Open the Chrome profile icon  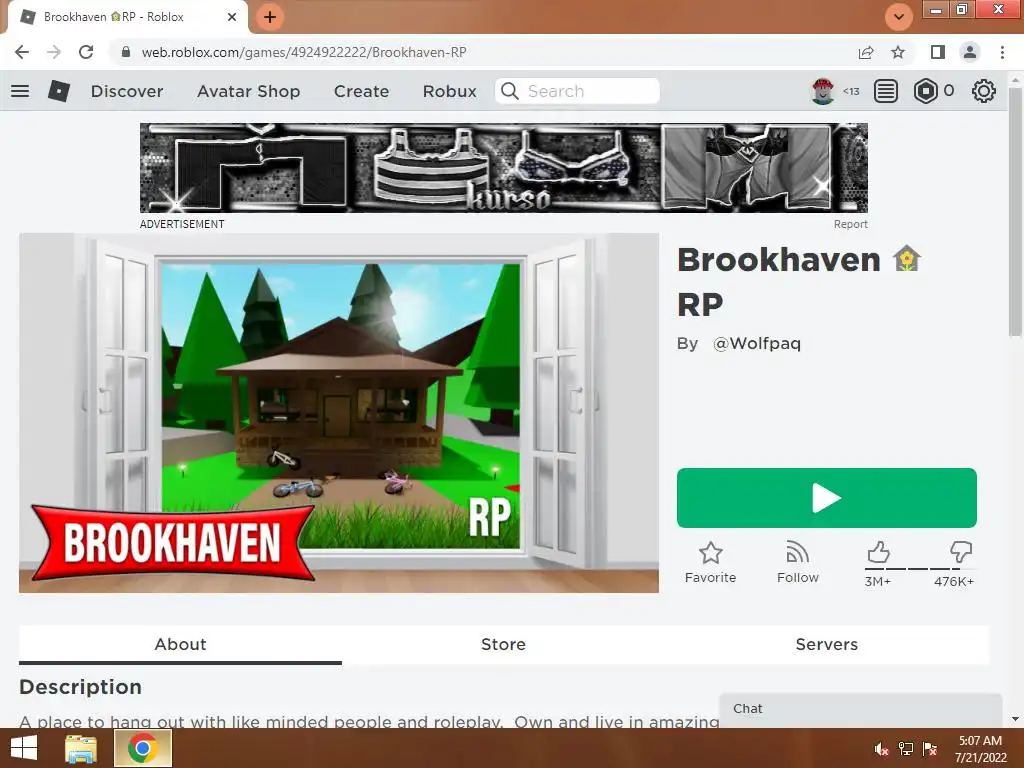click(970, 52)
